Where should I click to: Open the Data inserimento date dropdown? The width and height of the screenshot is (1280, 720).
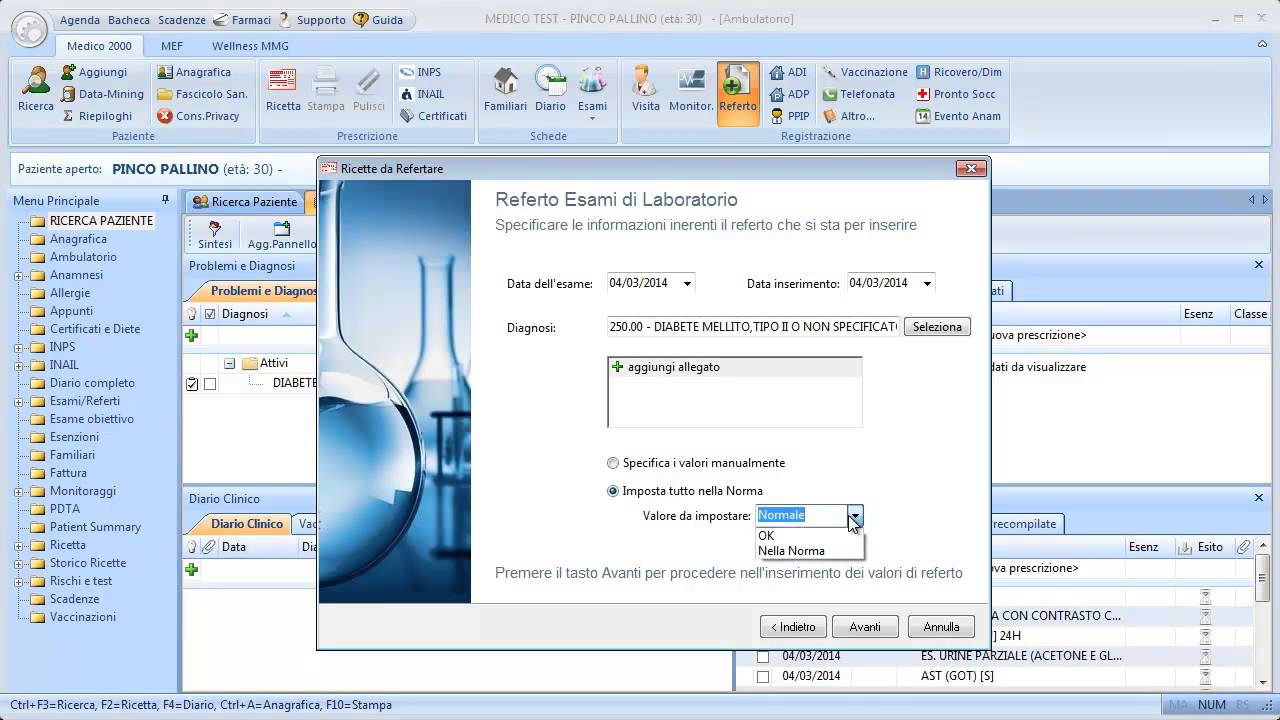(927, 284)
